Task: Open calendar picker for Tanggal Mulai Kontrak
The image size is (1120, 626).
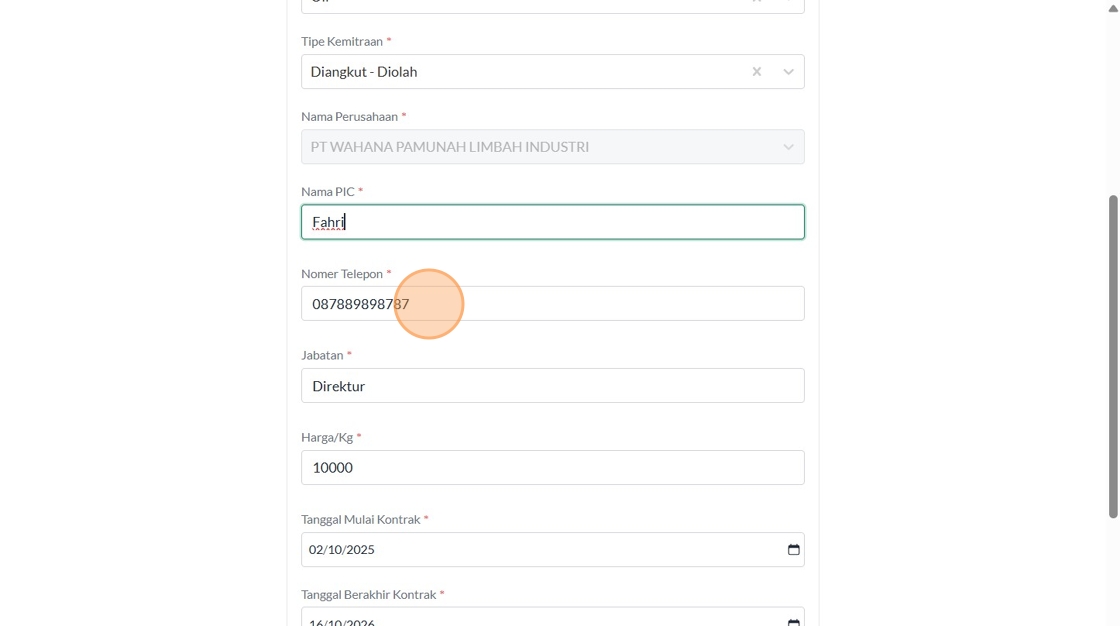Action: (794, 550)
